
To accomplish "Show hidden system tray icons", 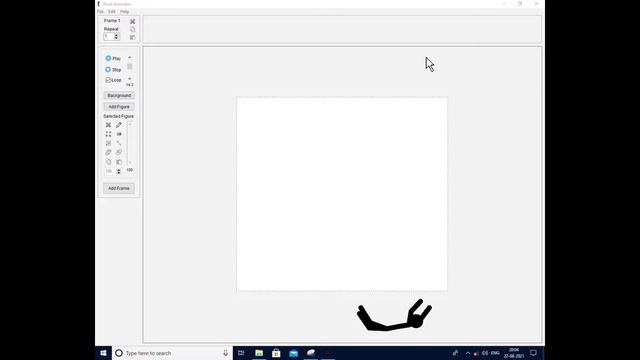I will [x=468, y=353].
